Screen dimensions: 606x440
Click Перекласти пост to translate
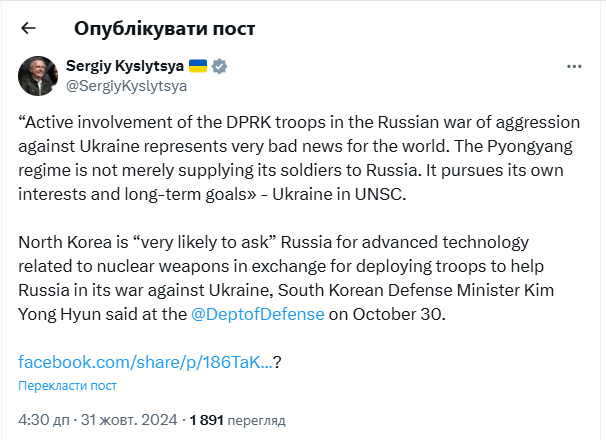click(x=67, y=386)
